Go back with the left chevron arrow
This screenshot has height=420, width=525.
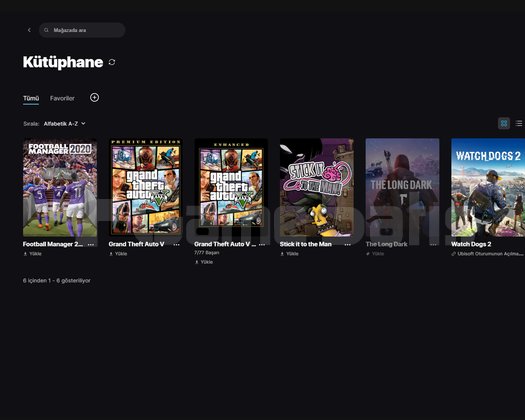tap(29, 30)
